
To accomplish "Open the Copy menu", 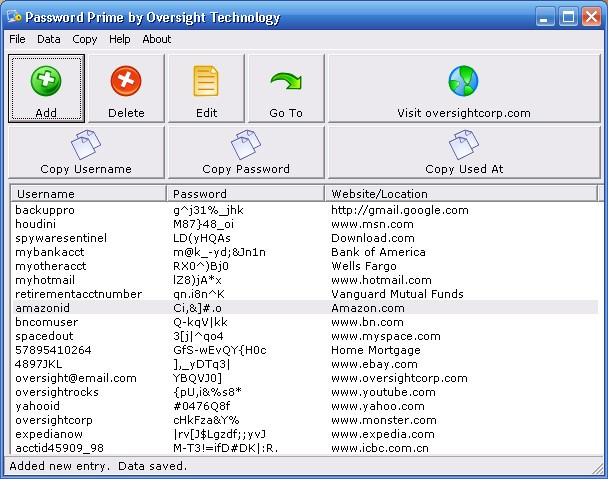I will click(x=85, y=39).
